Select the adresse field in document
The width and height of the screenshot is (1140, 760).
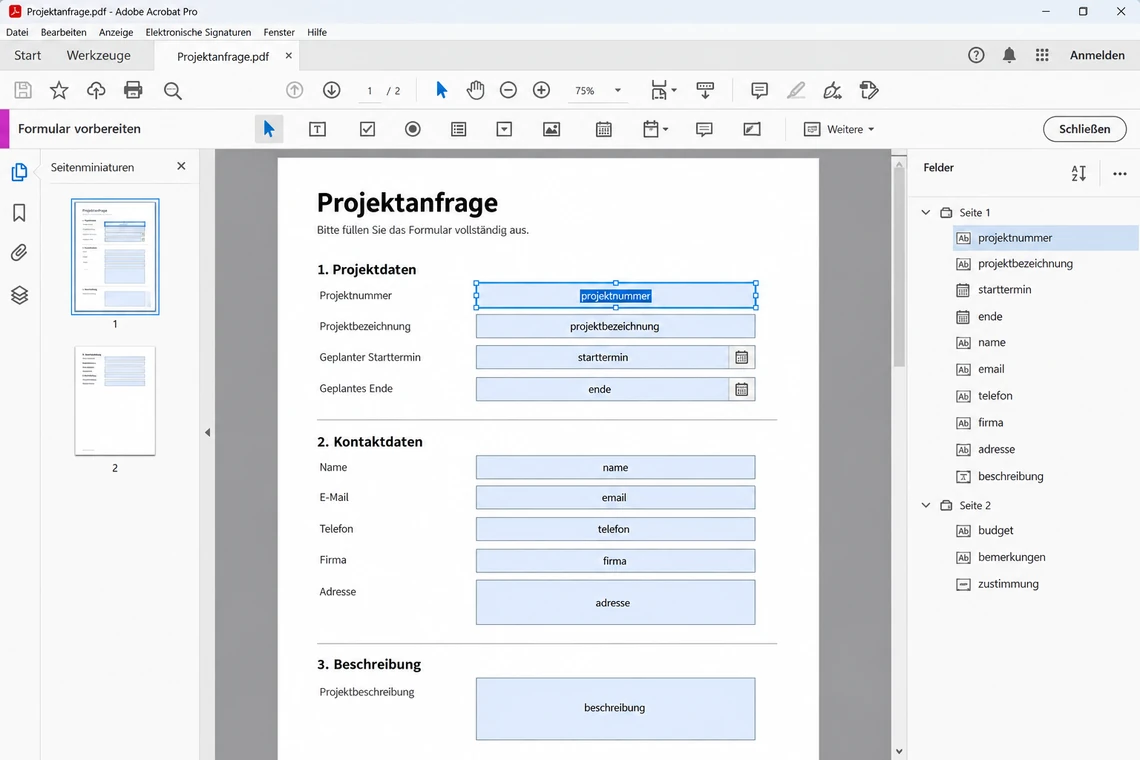pos(615,602)
